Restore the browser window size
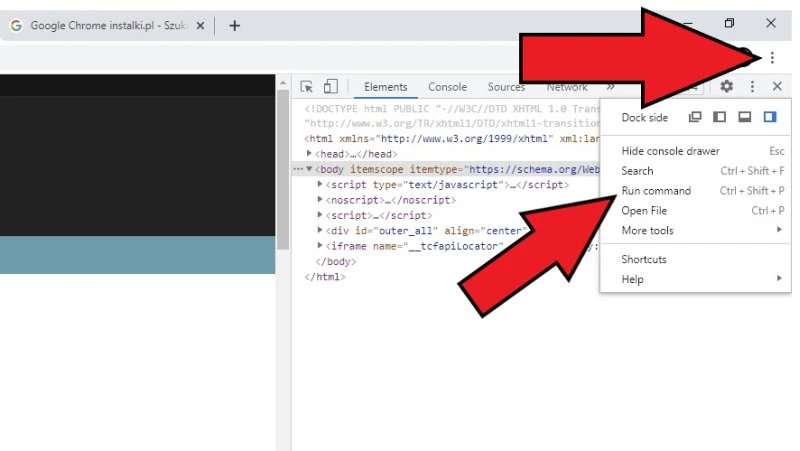The image size is (800, 451). (x=729, y=23)
